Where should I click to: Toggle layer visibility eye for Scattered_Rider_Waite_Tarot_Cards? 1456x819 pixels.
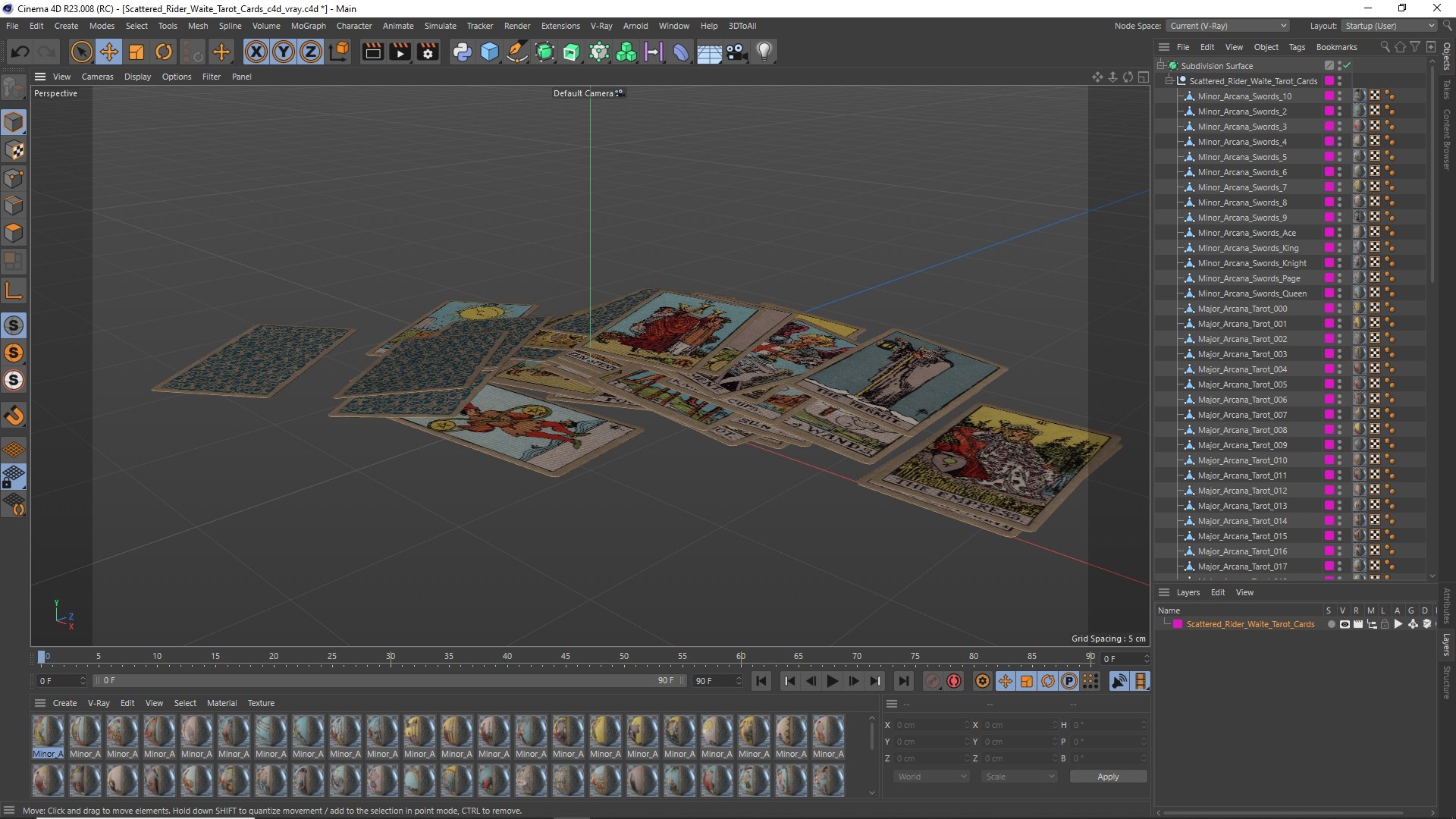[1345, 624]
